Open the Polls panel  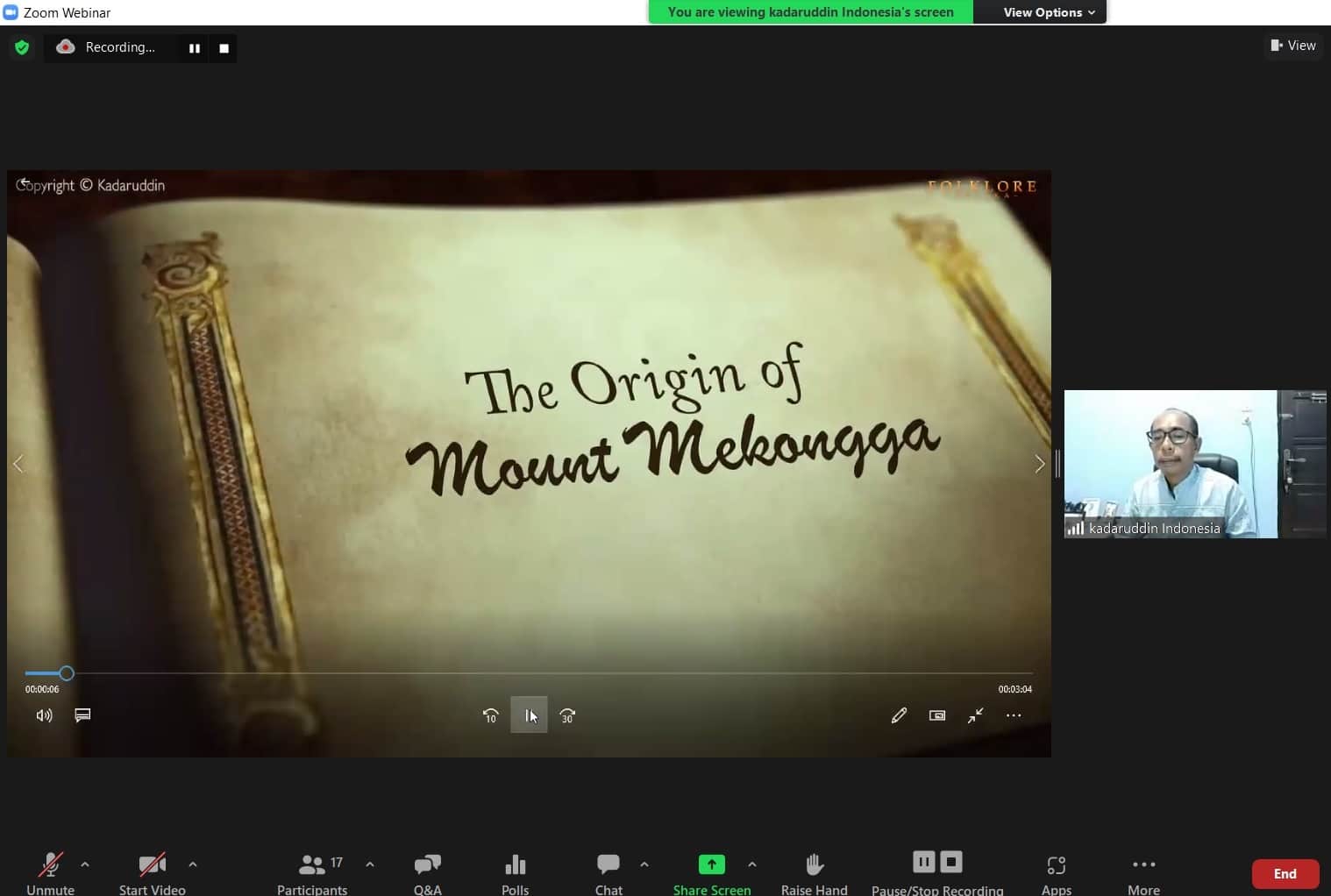[515, 872]
